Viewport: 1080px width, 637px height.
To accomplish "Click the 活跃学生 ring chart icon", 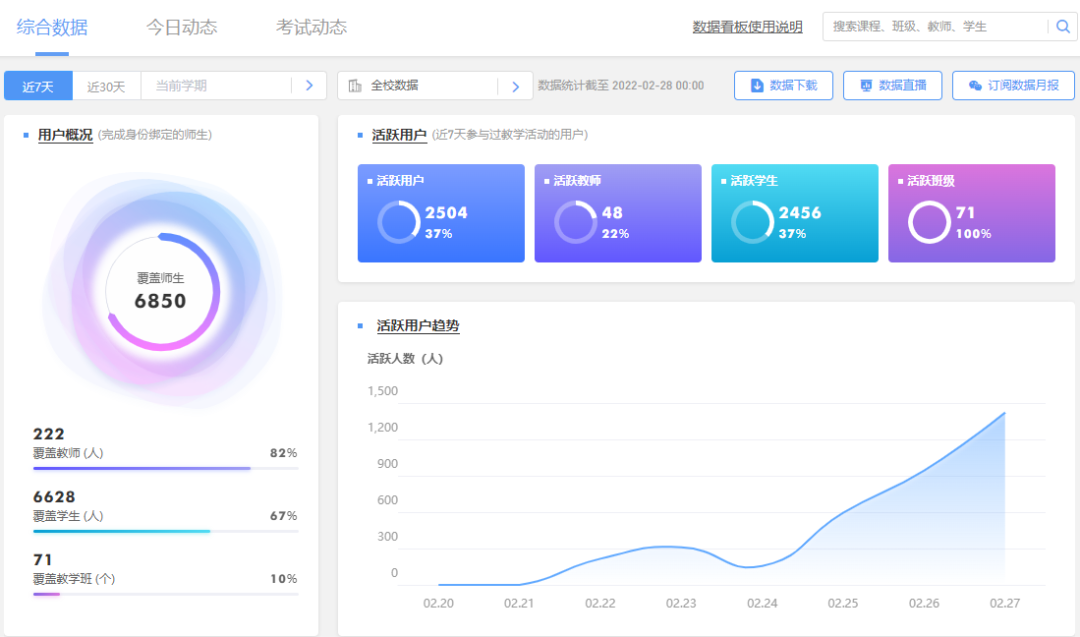I will click(x=752, y=222).
